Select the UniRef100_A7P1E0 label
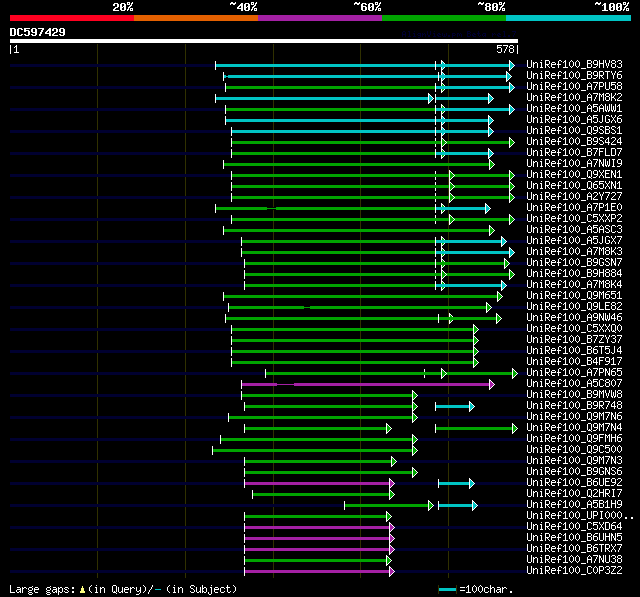 point(574,208)
